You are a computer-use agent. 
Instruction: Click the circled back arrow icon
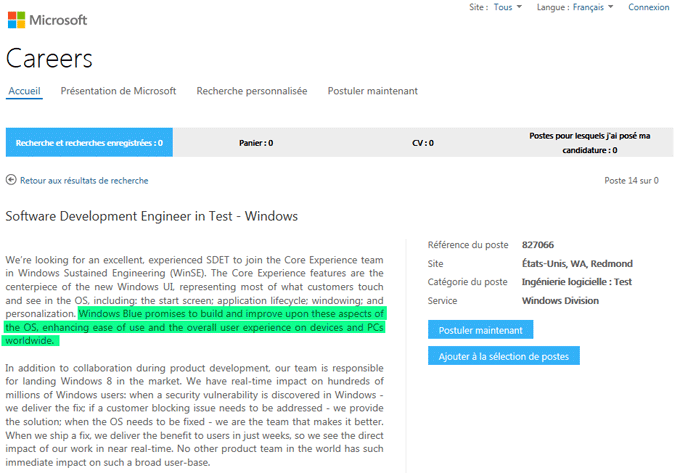(11, 181)
